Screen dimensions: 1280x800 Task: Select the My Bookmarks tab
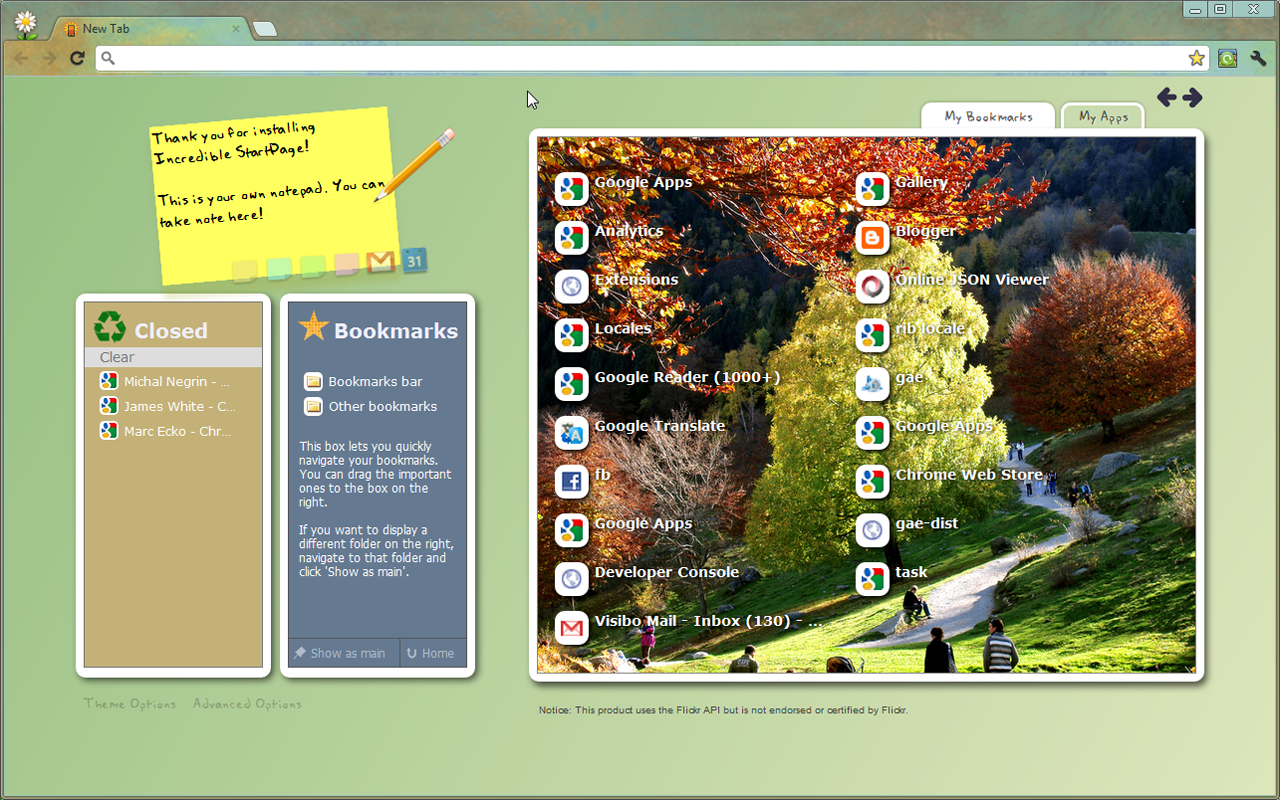pyautogui.click(x=988, y=116)
